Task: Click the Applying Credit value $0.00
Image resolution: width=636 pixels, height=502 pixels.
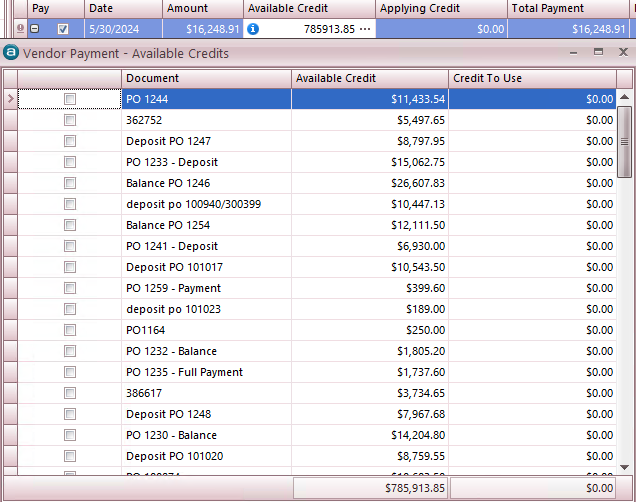Action: click(x=441, y=30)
